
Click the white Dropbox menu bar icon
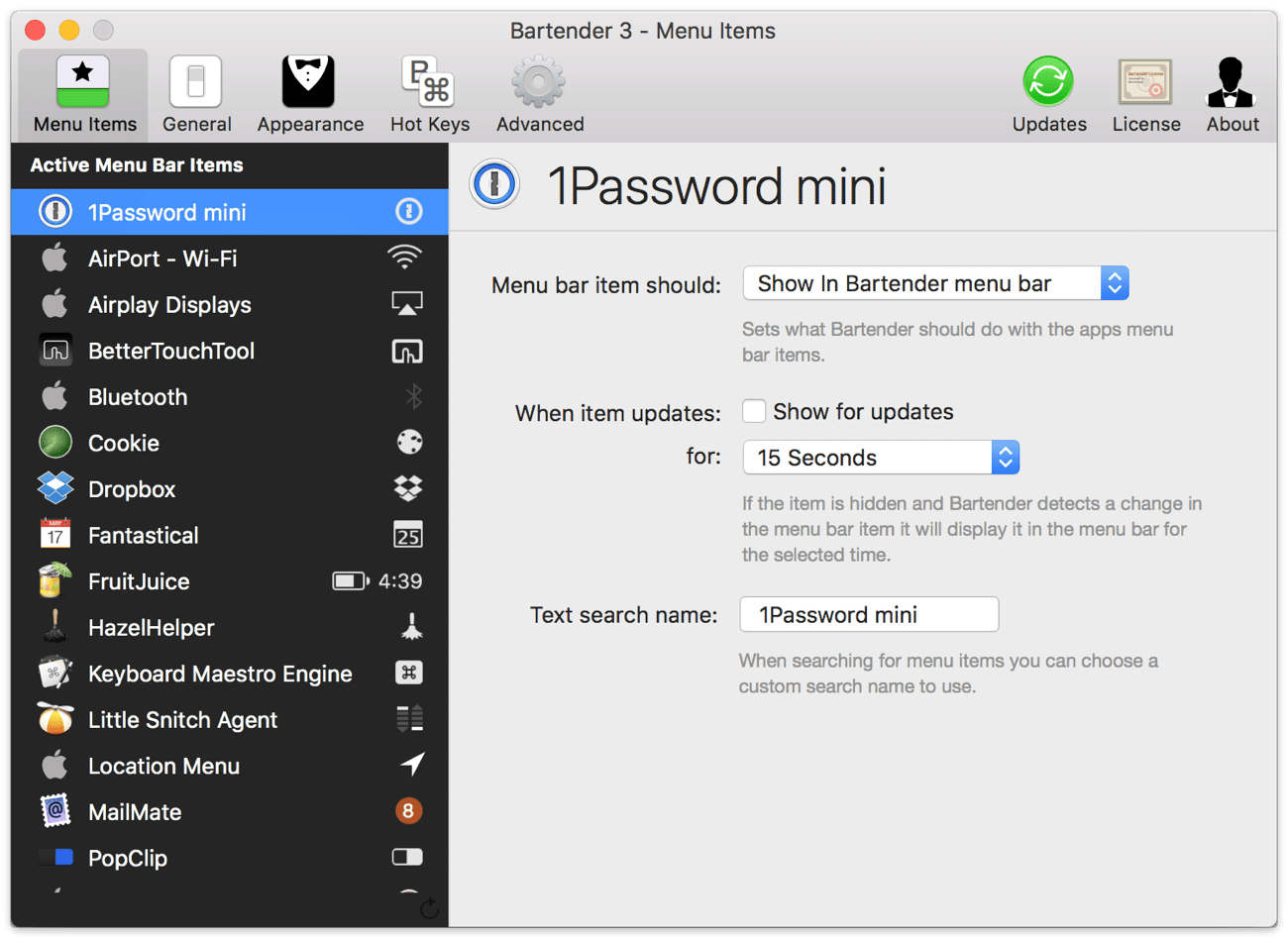tap(408, 488)
